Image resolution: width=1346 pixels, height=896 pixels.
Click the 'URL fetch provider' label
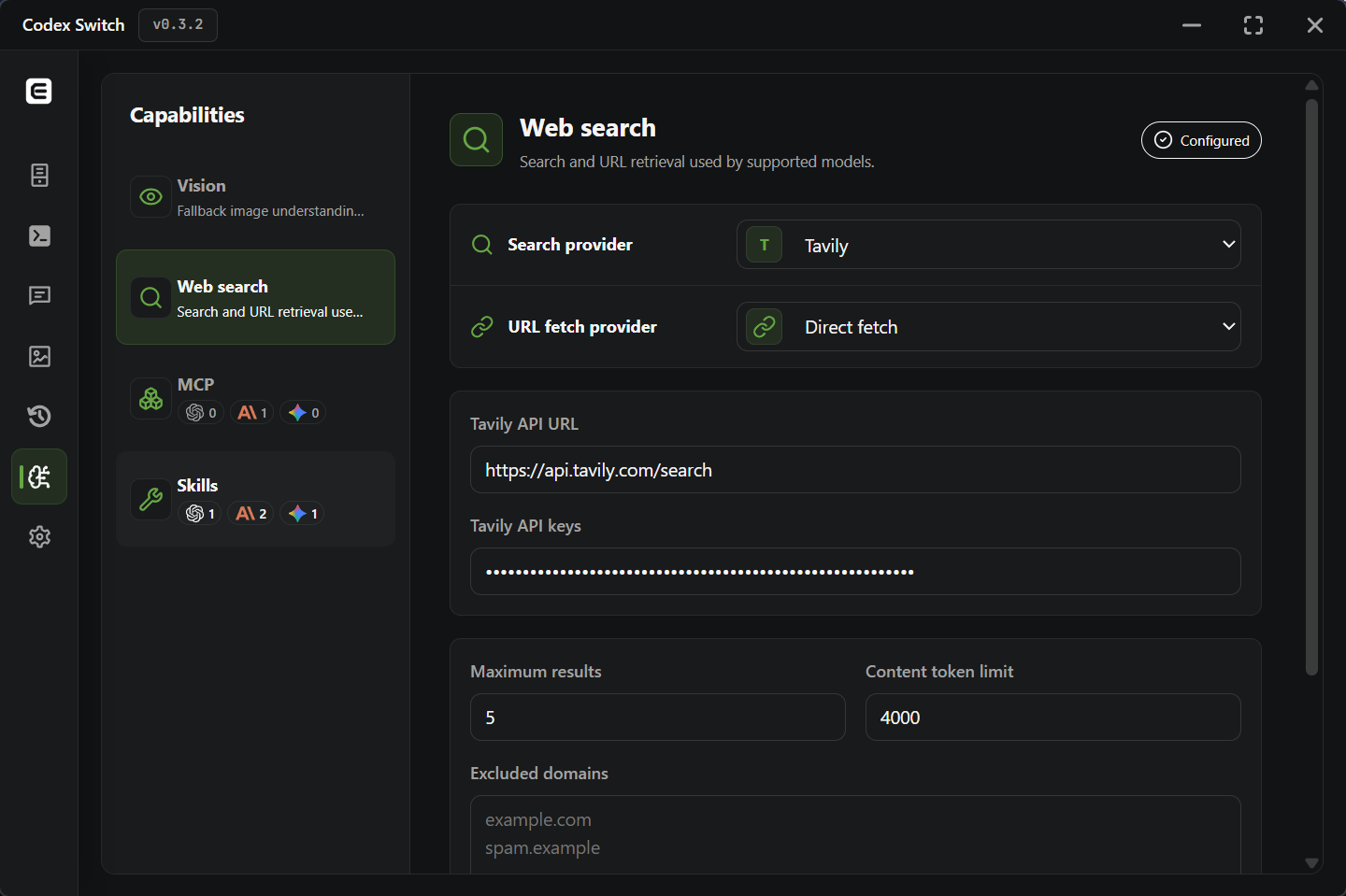582,327
